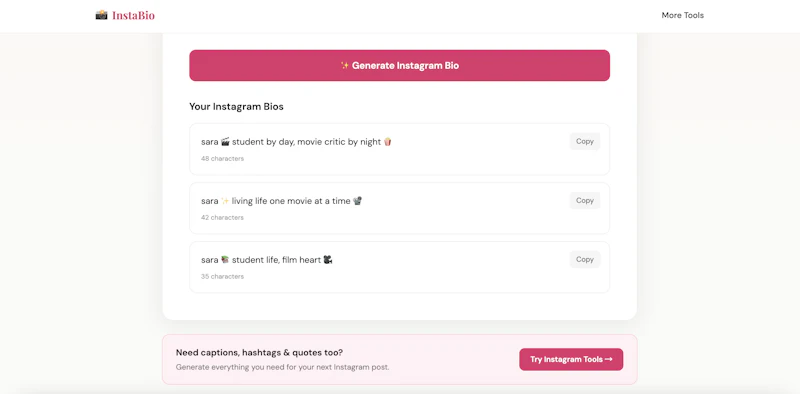Screen dimensions: 800x394
Task: Click the '35 characters' count label
Action: [222, 277]
